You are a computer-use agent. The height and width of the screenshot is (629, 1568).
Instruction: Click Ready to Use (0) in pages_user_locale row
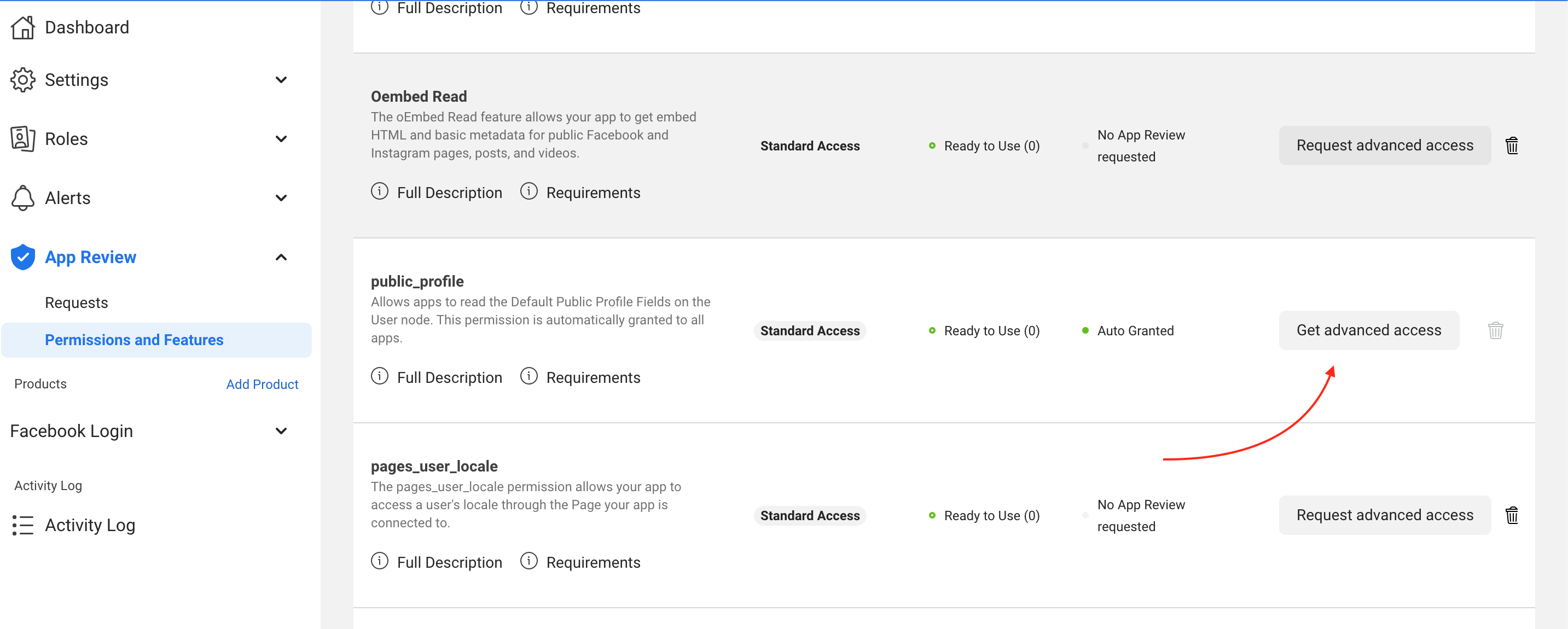[991, 515]
